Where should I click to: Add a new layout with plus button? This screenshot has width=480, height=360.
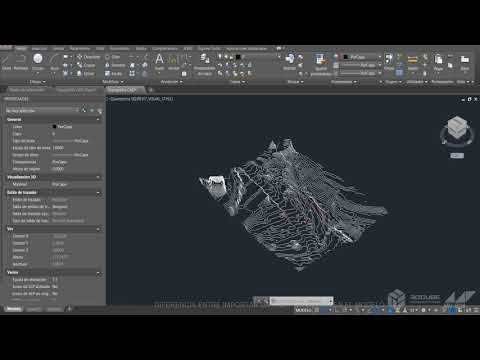69,309
